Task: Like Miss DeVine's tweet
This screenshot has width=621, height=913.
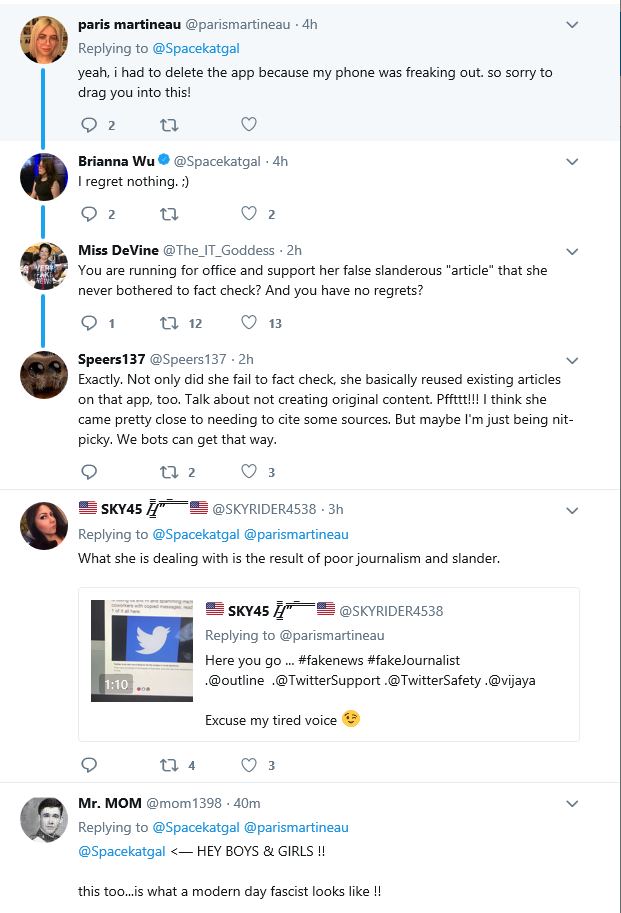Action: pyautogui.click(x=249, y=323)
